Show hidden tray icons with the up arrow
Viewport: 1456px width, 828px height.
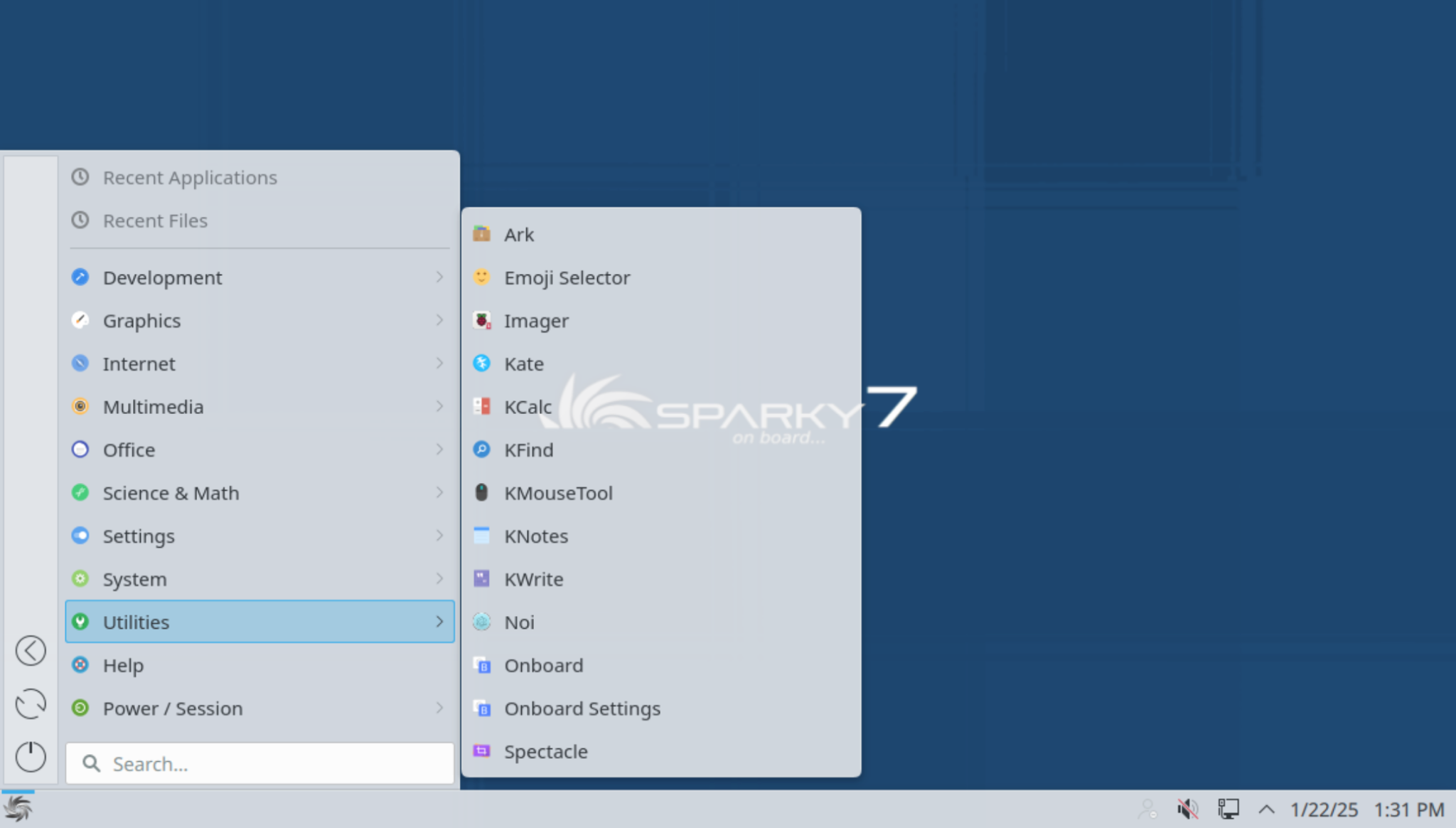point(1266,809)
